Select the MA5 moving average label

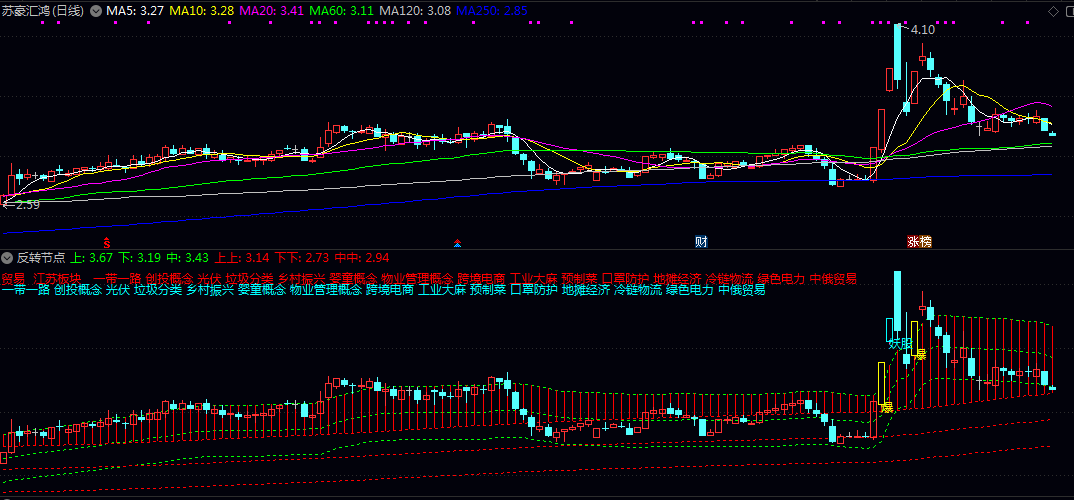pos(136,10)
